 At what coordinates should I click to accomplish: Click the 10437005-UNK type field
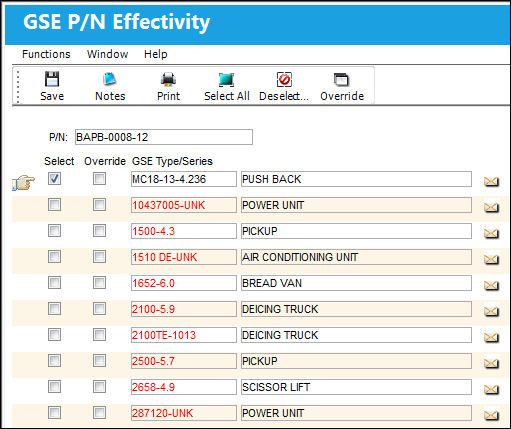tap(184, 205)
